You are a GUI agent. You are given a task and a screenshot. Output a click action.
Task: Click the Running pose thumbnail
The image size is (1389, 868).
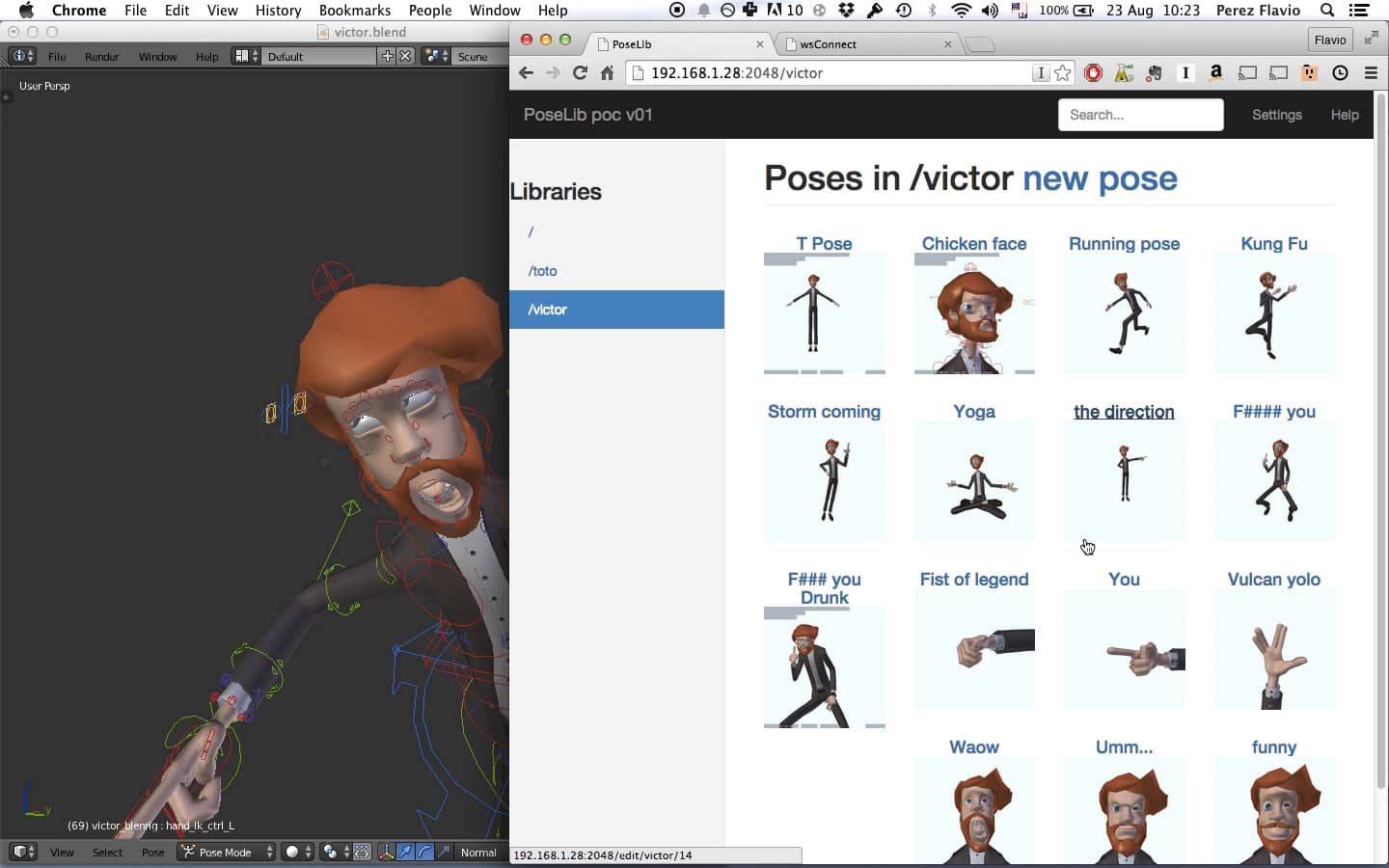(x=1124, y=313)
